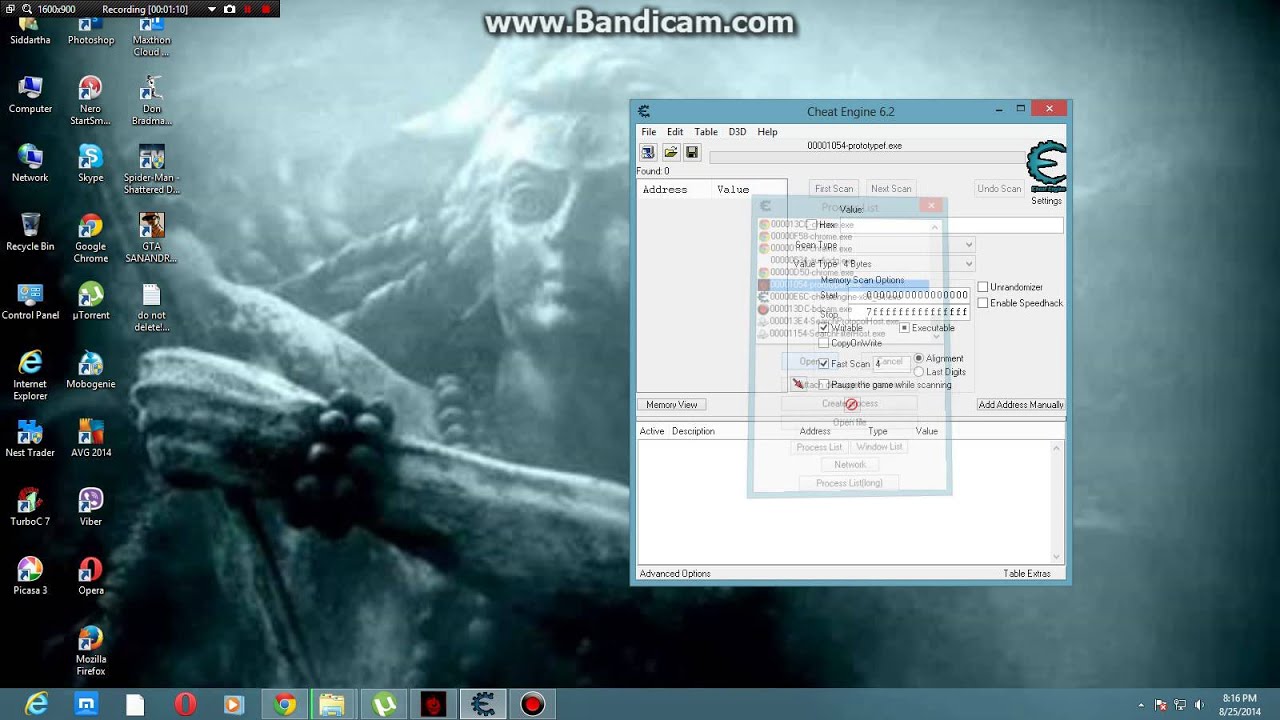This screenshot has width=1280, height=720.
Task: Click the floppy disk save table icon
Action: (x=692, y=152)
